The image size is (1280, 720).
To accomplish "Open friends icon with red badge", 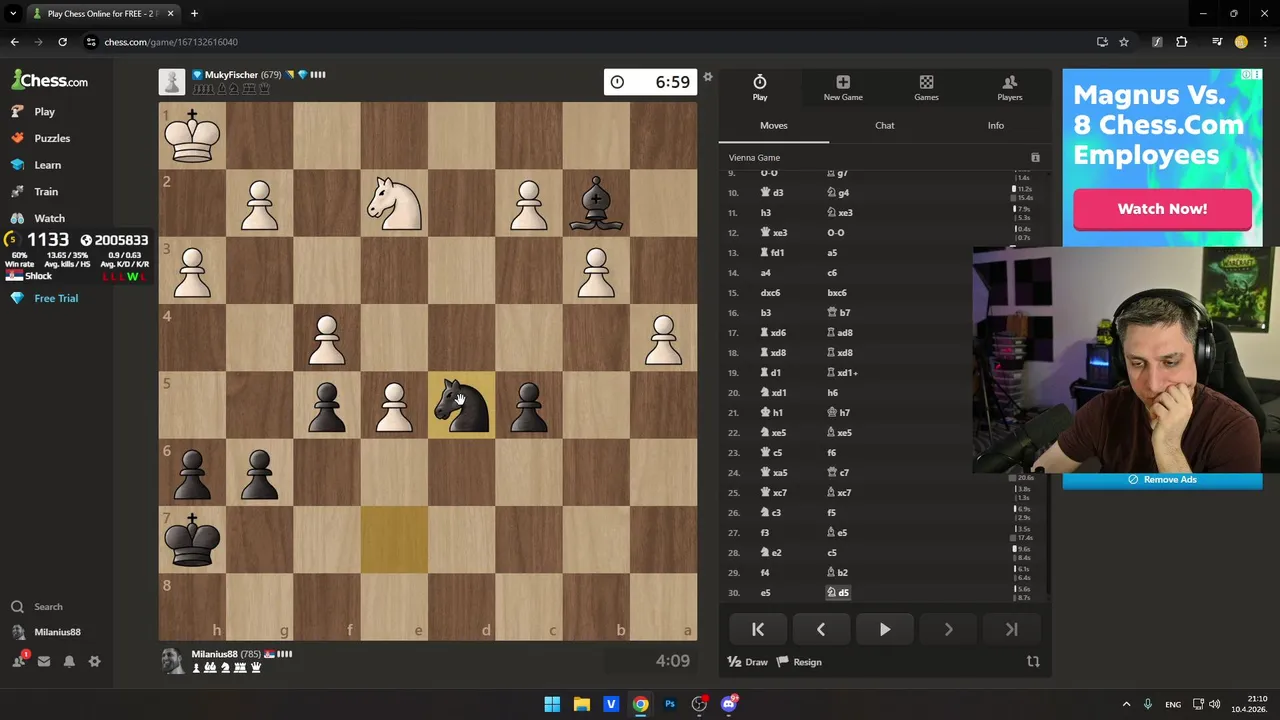I will (x=18, y=661).
